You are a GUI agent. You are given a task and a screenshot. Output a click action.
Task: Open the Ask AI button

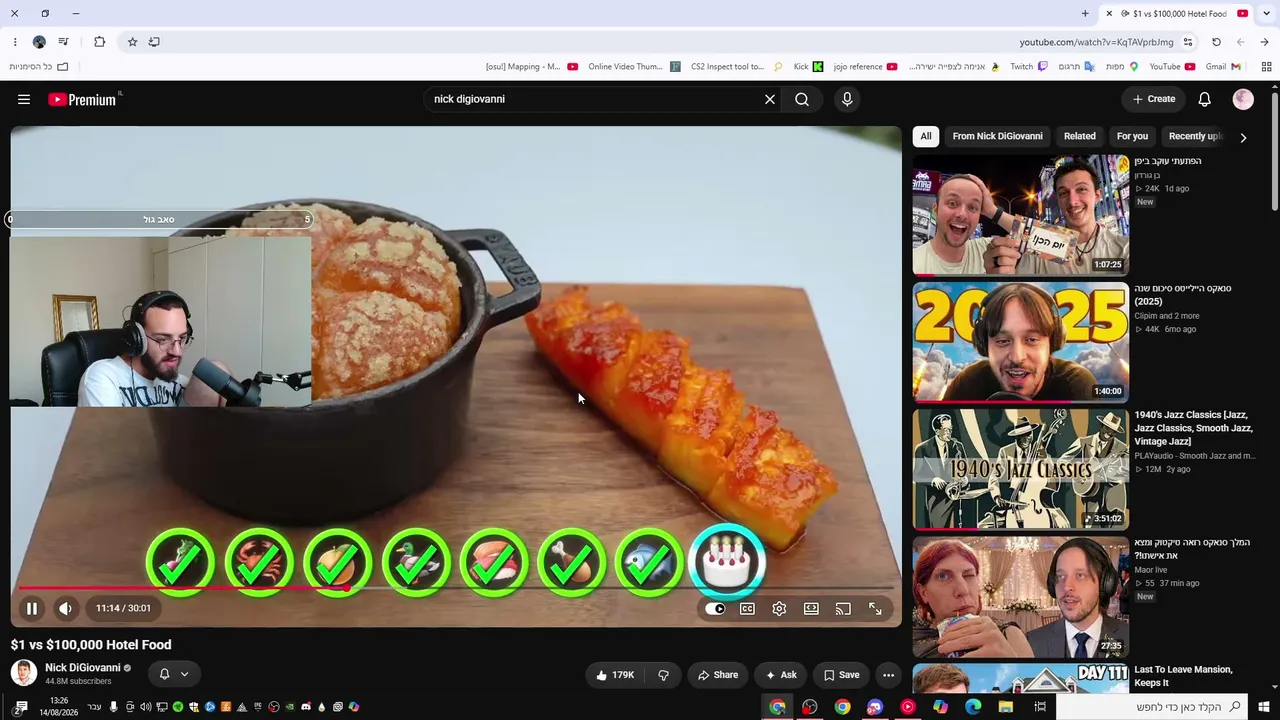tap(781, 675)
